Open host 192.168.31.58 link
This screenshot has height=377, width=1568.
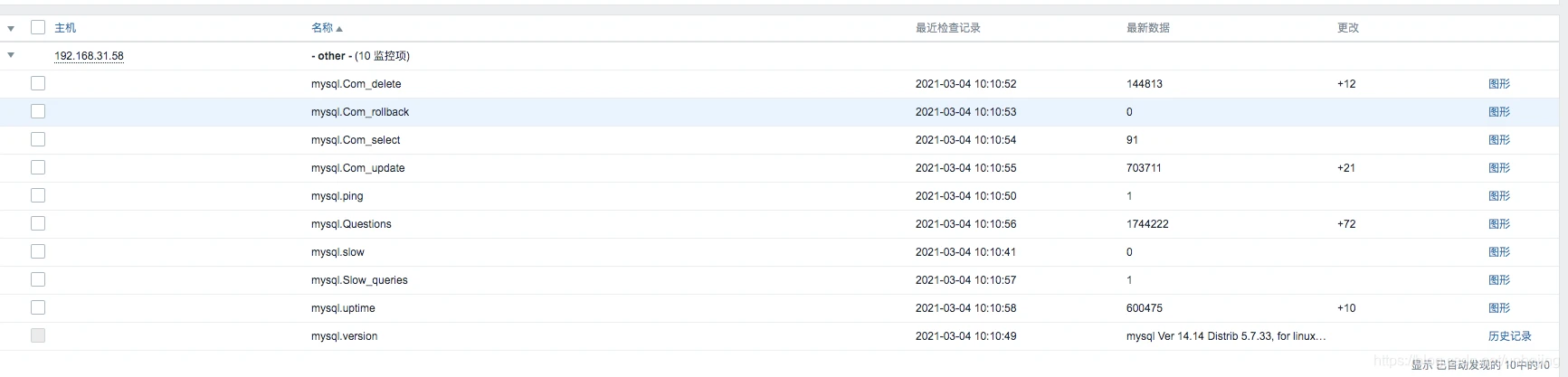pos(89,56)
